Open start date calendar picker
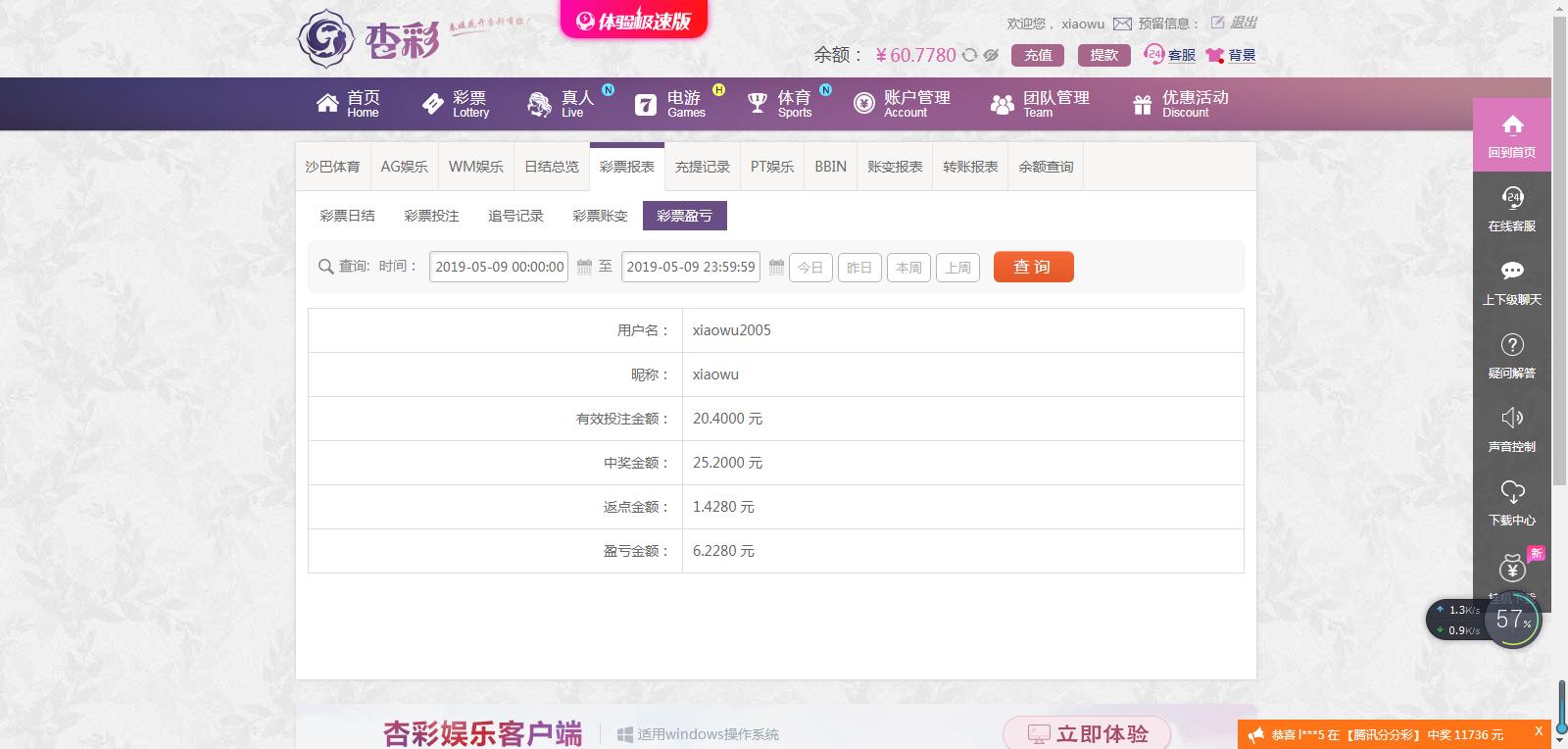This screenshot has height=749, width=1568. coord(584,267)
